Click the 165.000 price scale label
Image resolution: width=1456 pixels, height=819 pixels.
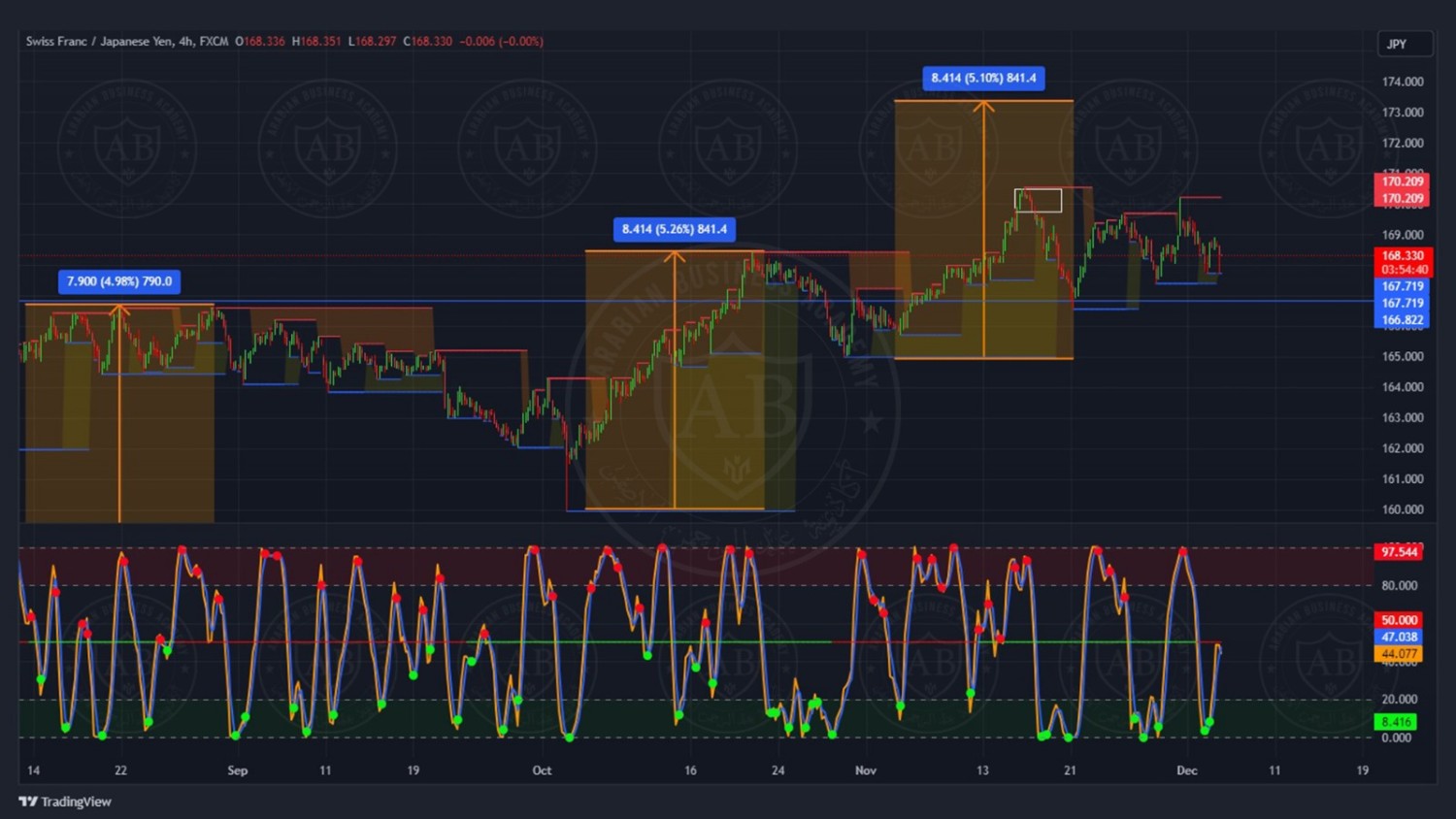coord(1403,356)
